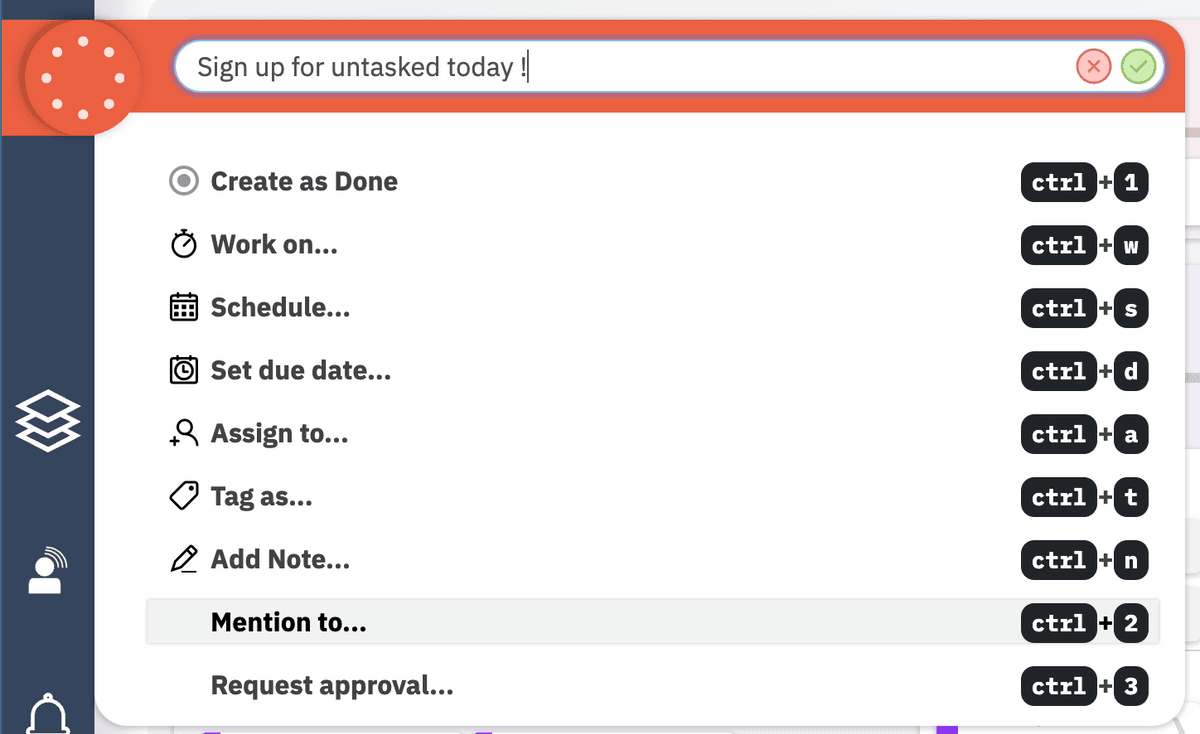Confirm task with green checkmark icon
The image size is (1200, 734).
point(1138,67)
